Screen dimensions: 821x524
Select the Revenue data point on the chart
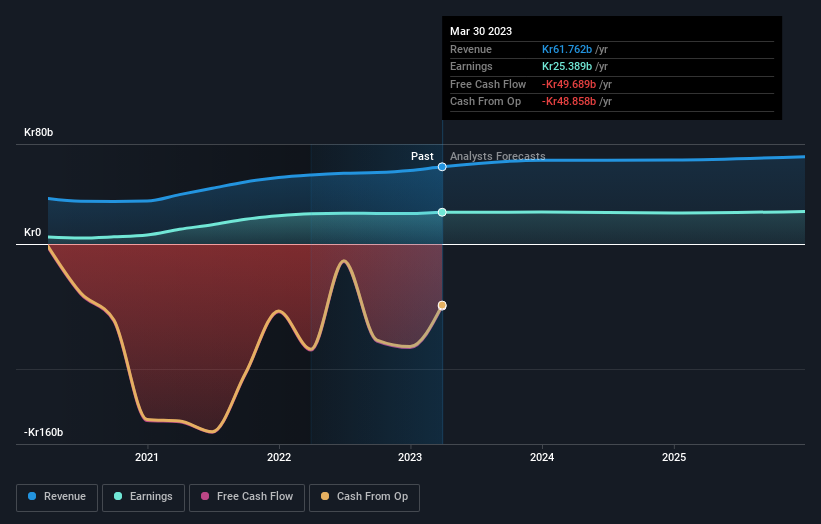[x=442, y=166]
